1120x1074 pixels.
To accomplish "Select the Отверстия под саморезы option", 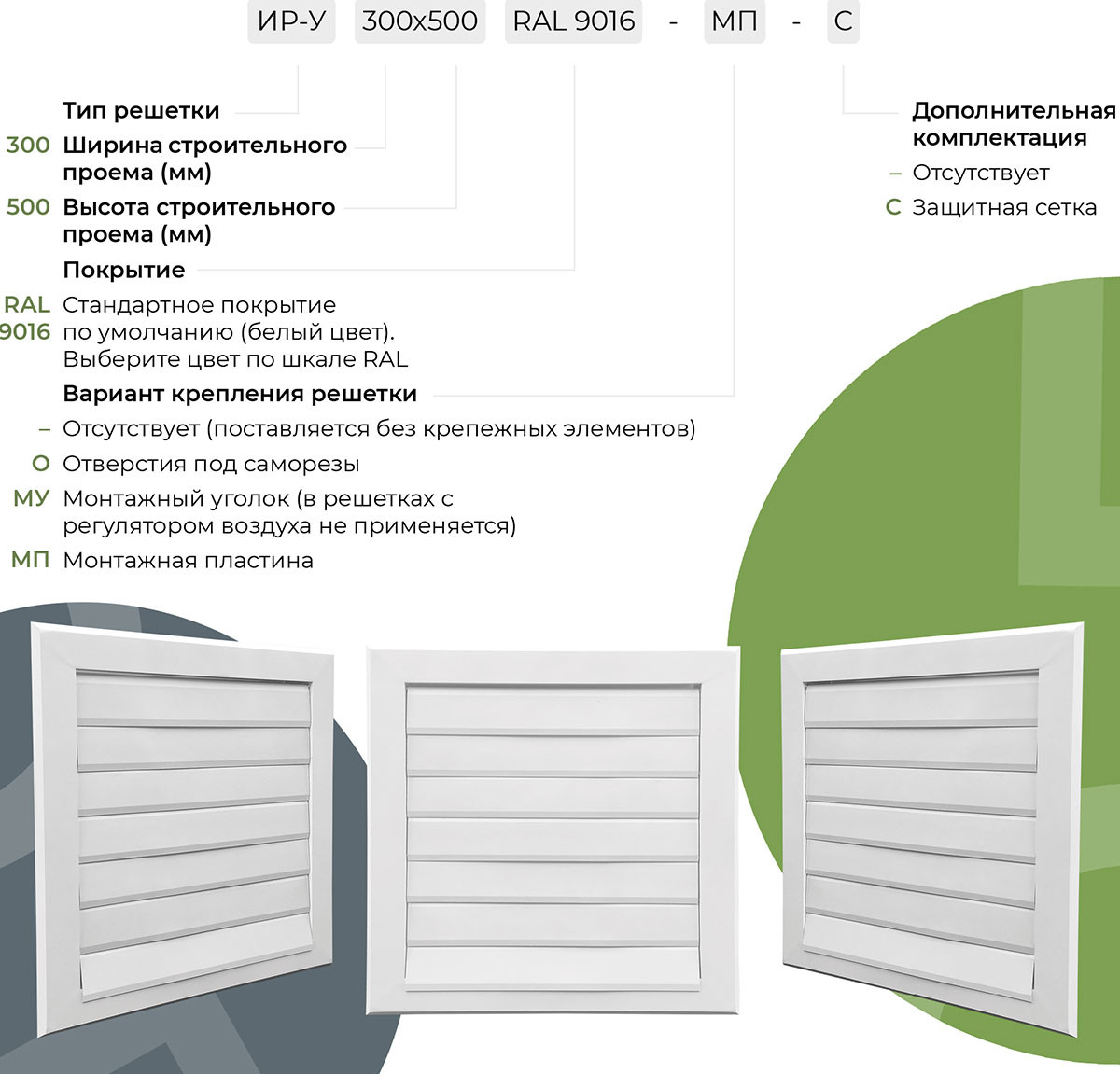I will pyautogui.click(x=210, y=464).
